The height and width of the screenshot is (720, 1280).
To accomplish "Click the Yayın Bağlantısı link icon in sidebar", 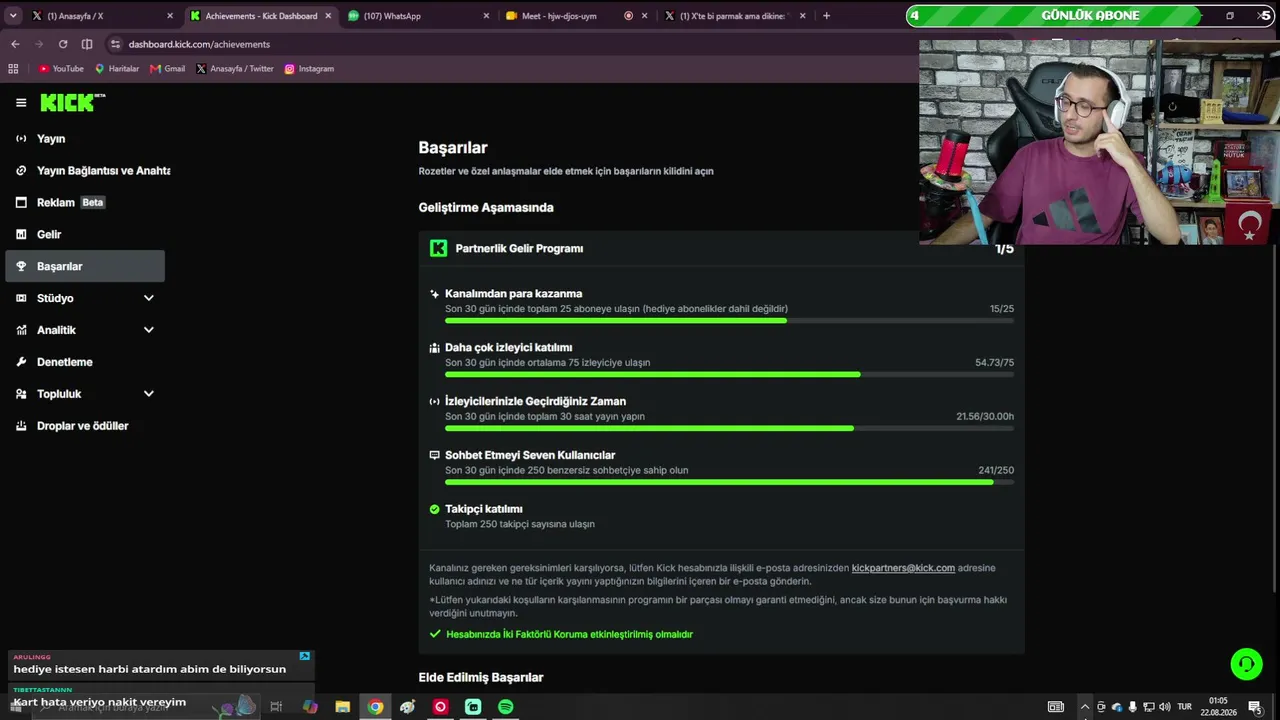I will click(x=21, y=171).
